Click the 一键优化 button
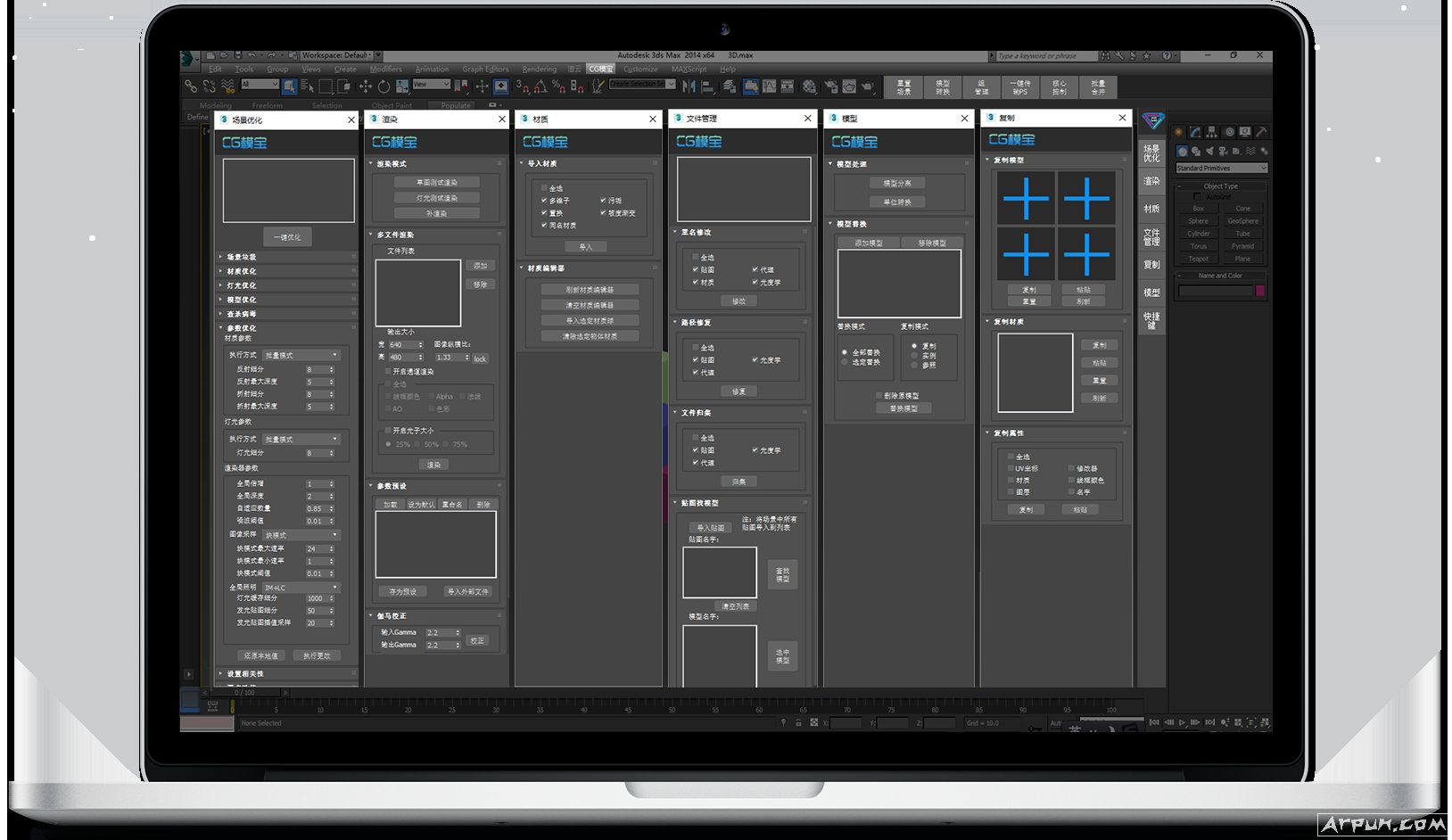The height and width of the screenshot is (840, 1452). [x=287, y=237]
